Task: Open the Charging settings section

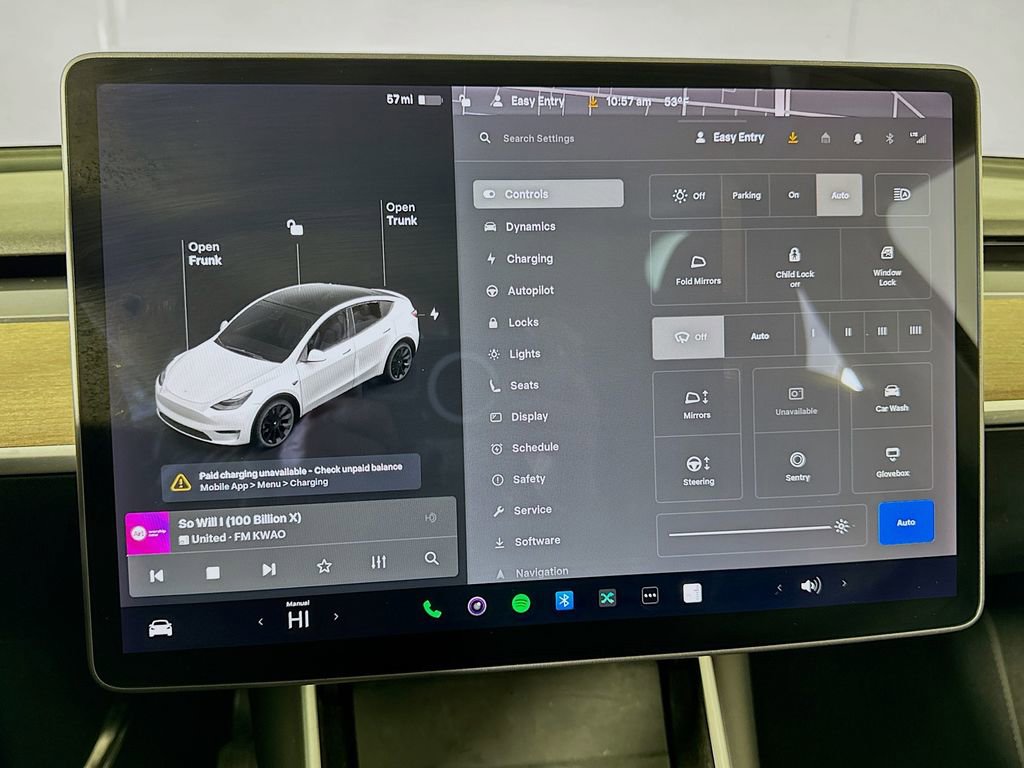Action: pyautogui.click(x=528, y=258)
